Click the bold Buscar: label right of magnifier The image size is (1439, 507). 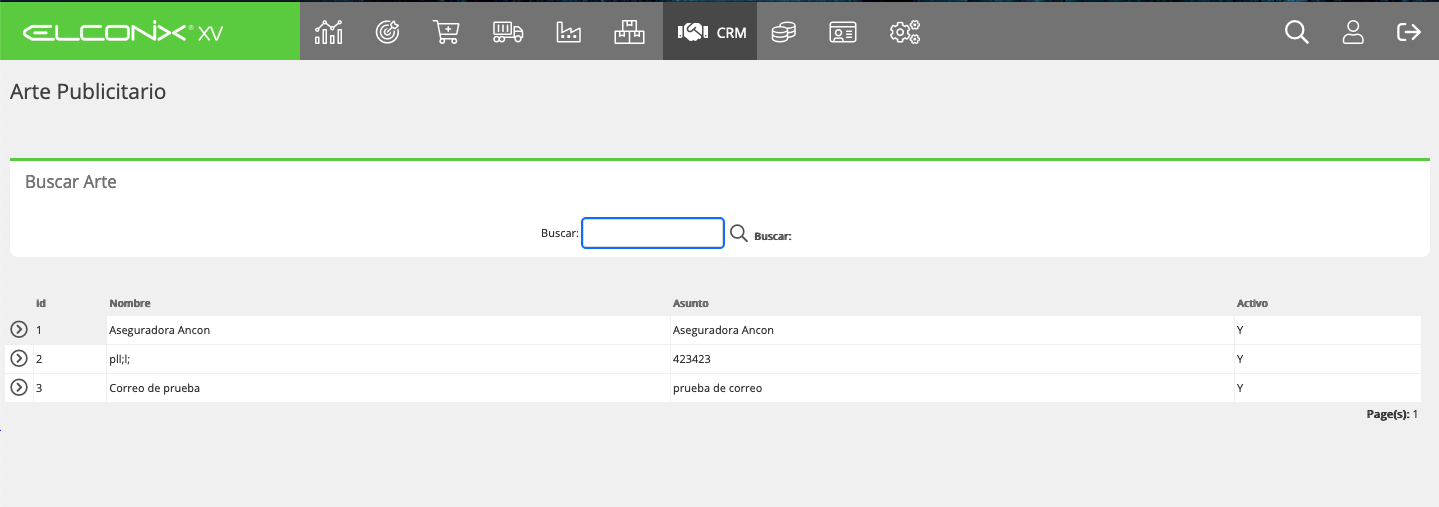773,237
